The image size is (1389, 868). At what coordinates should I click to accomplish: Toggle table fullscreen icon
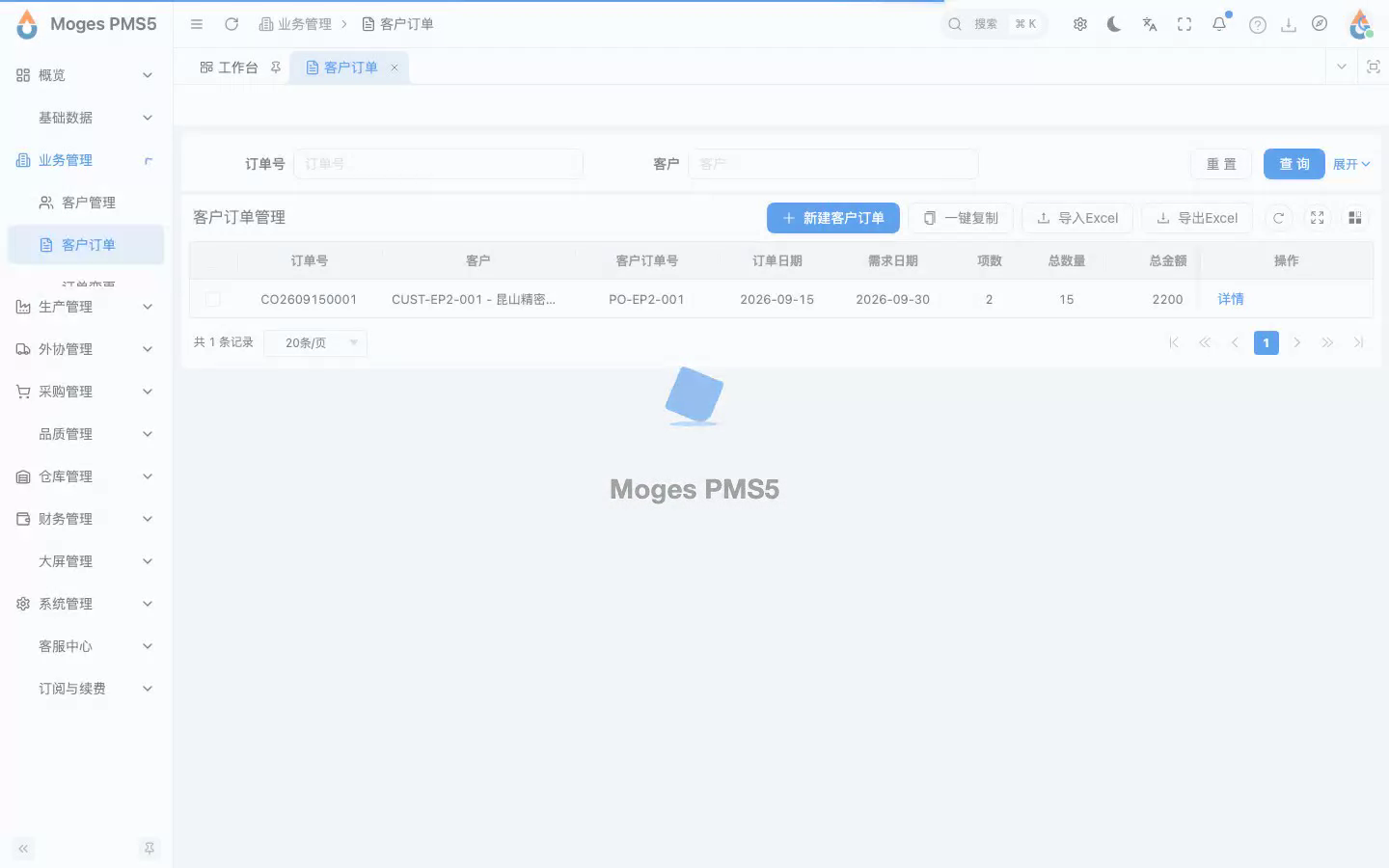(1317, 218)
